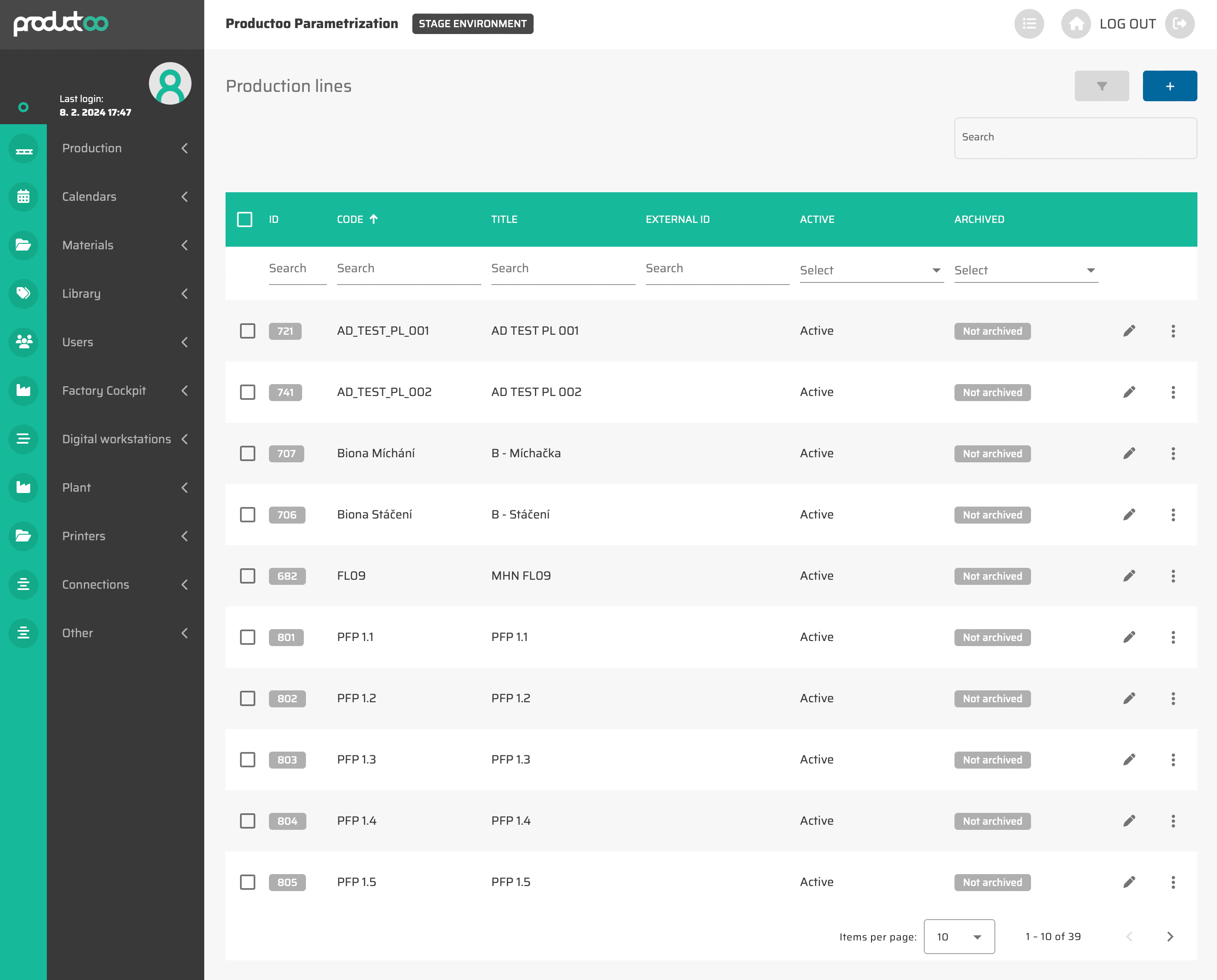This screenshot has height=980, width=1217.
Task: Go to next page arrow
Action: [1170, 937]
